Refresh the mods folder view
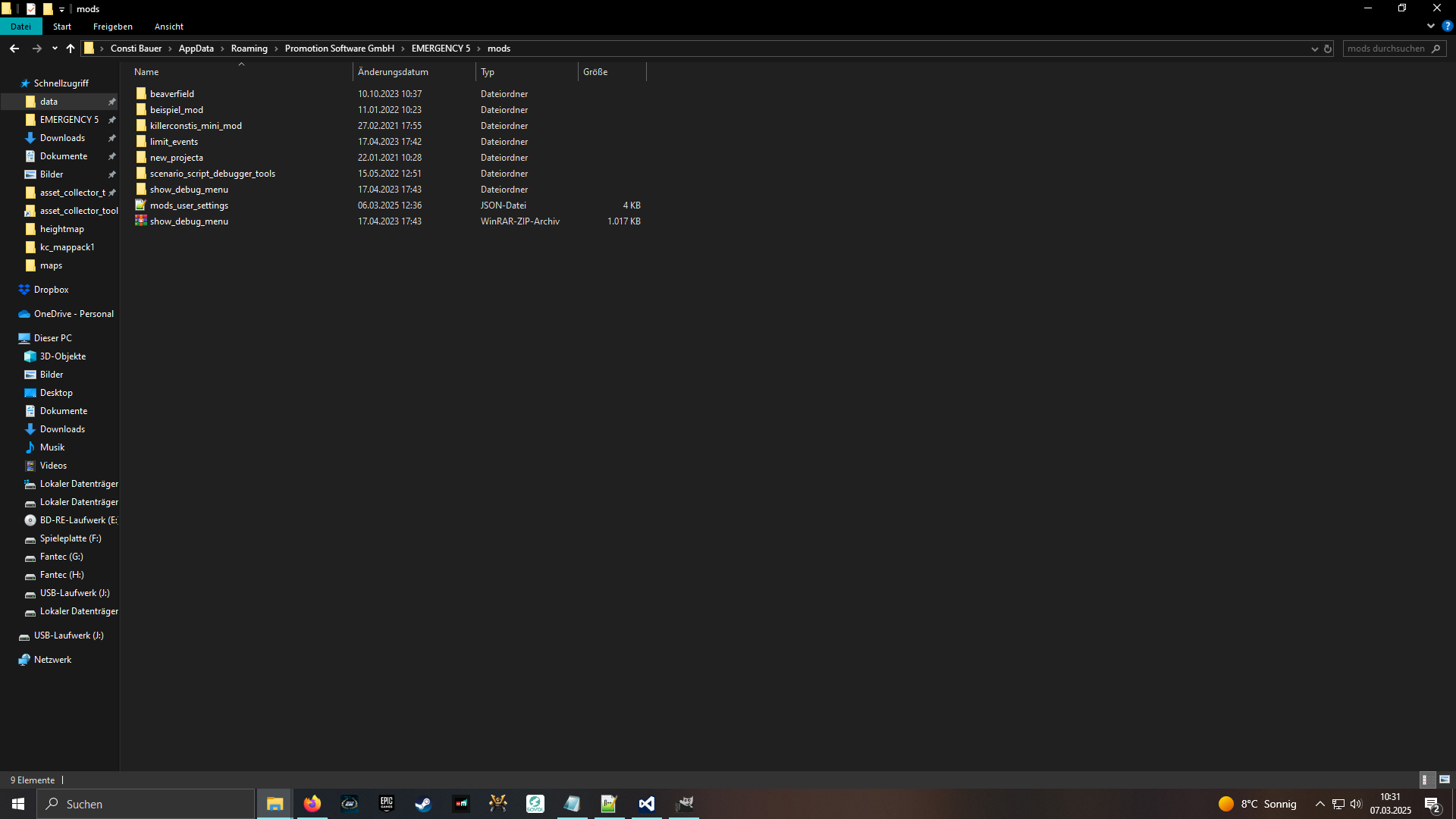 click(1328, 49)
